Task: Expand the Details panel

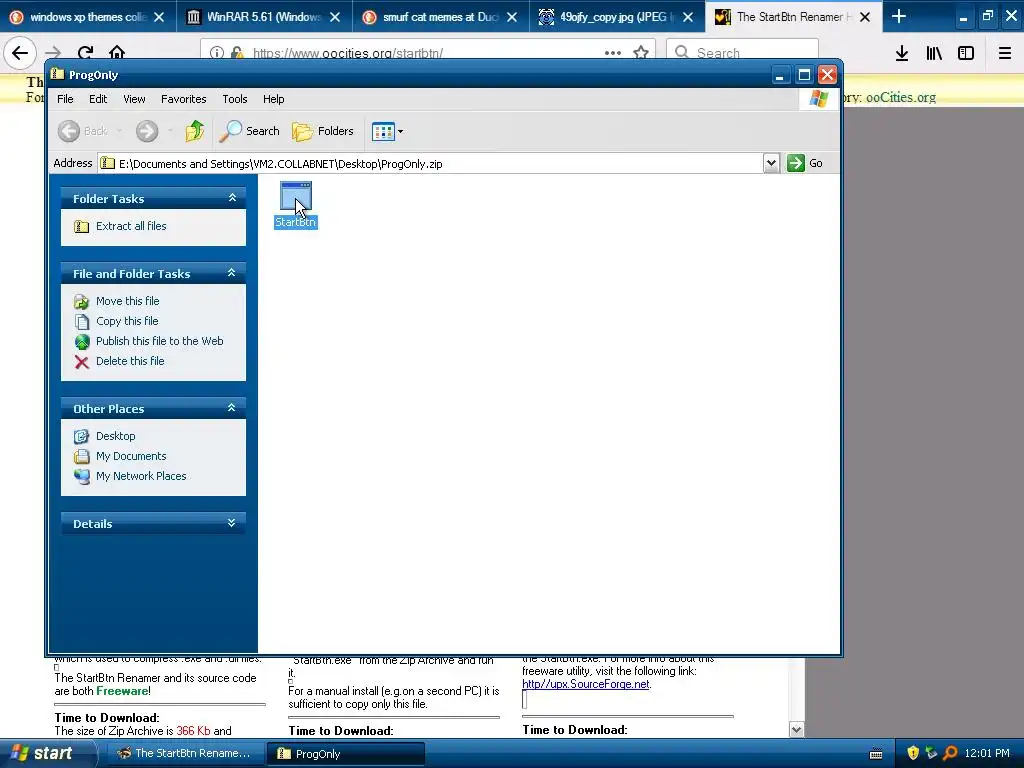Action: [x=232, y=522]
